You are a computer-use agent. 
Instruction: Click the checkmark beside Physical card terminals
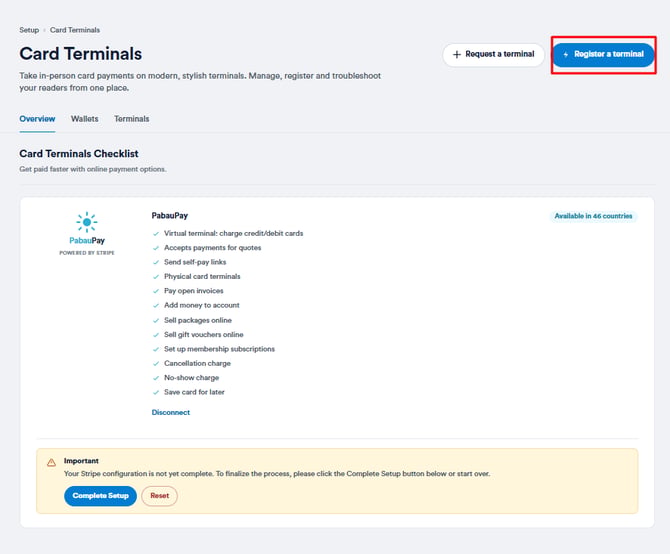[156, 277]
